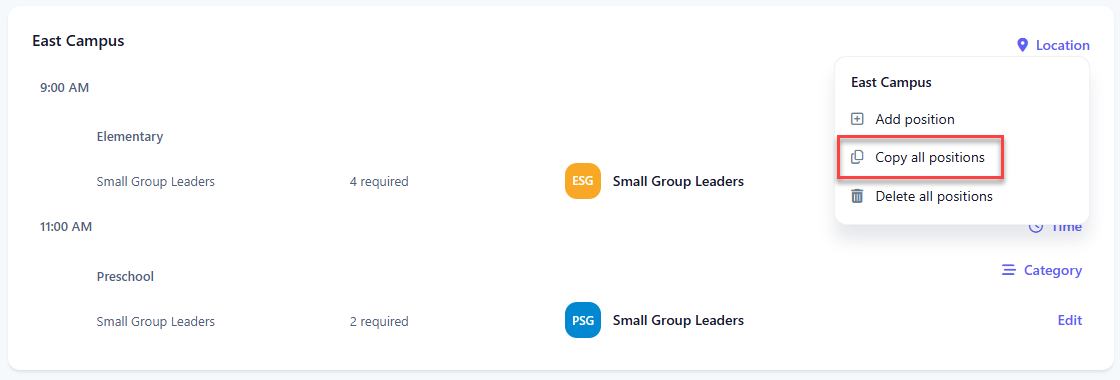Screen dimensions: 1120x380
Task: Click the clock icon beside Time
Action: (1036, 226)
